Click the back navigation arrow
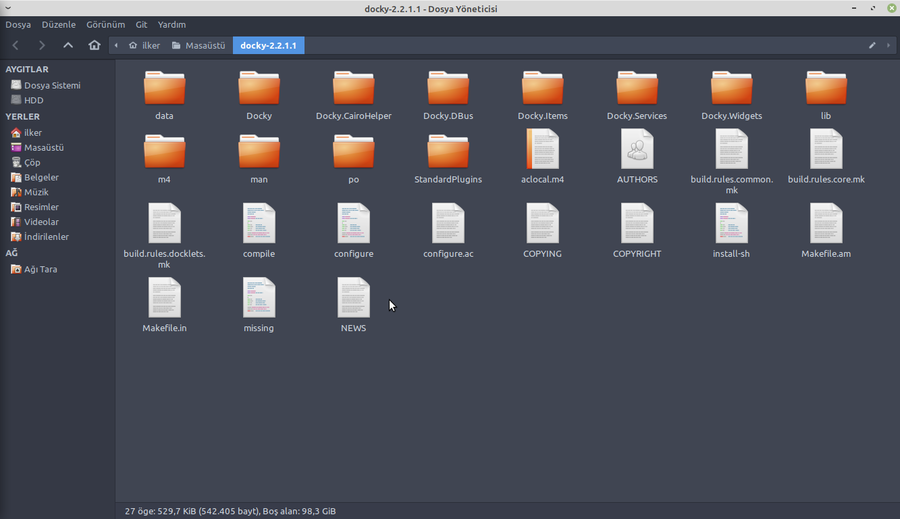This screenshot has width=900, height=519. coord(15,45)
